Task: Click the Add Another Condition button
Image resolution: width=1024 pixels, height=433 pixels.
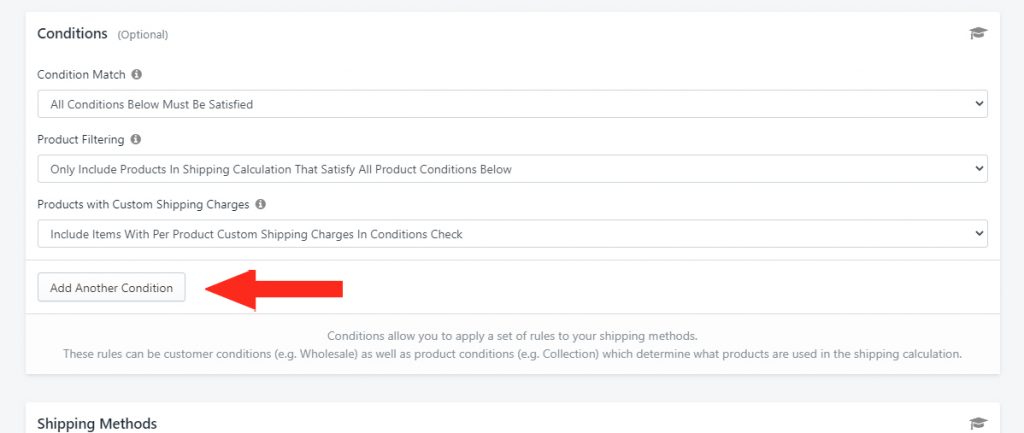Action: pyautogui.click(x=112, y=287)
